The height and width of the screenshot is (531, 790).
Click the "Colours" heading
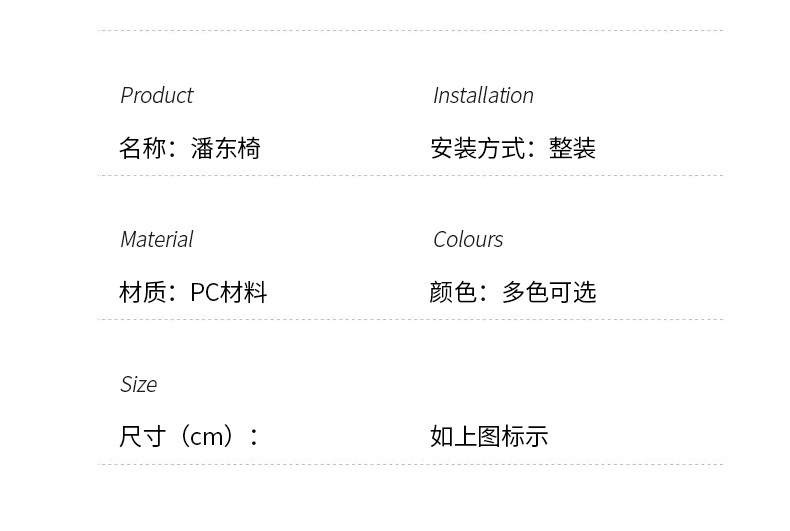[467, 239]
